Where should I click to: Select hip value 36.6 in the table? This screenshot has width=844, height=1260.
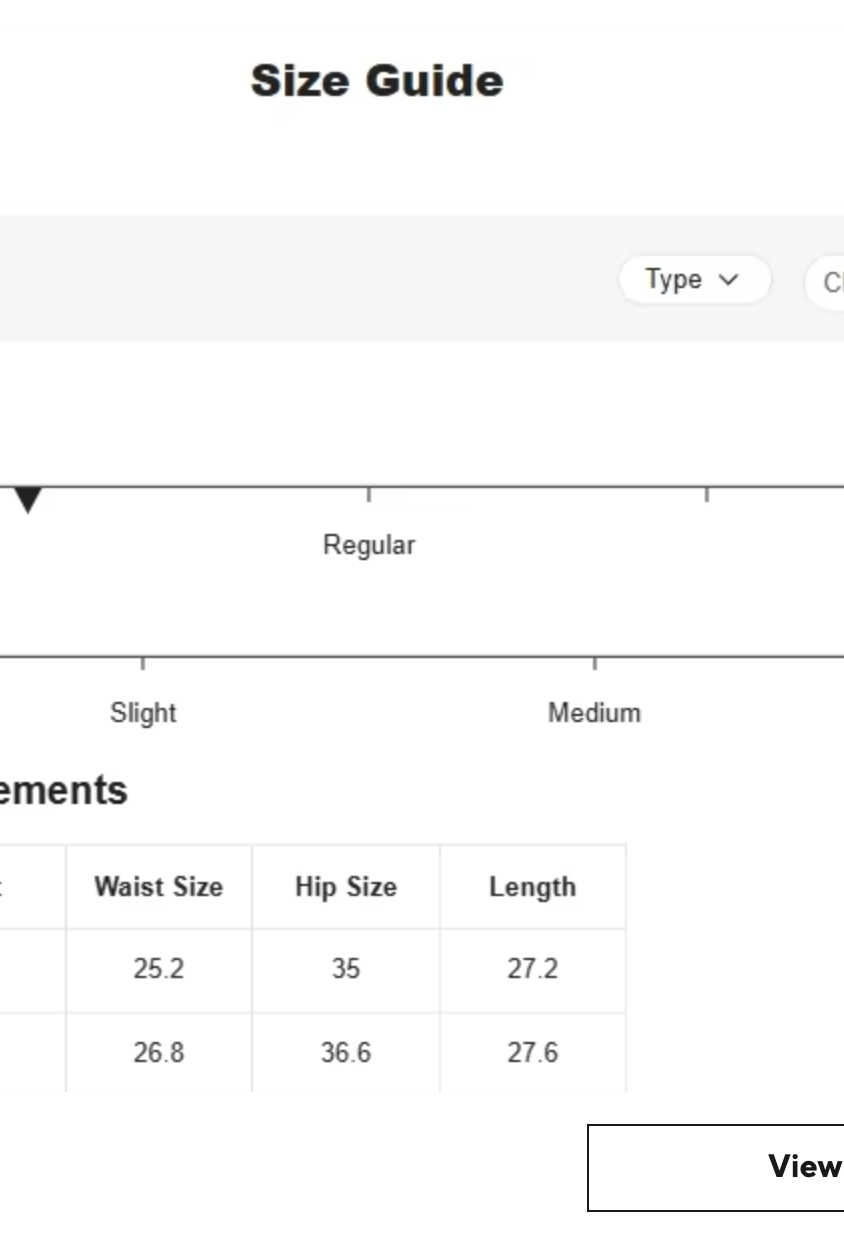(345, 1053)
